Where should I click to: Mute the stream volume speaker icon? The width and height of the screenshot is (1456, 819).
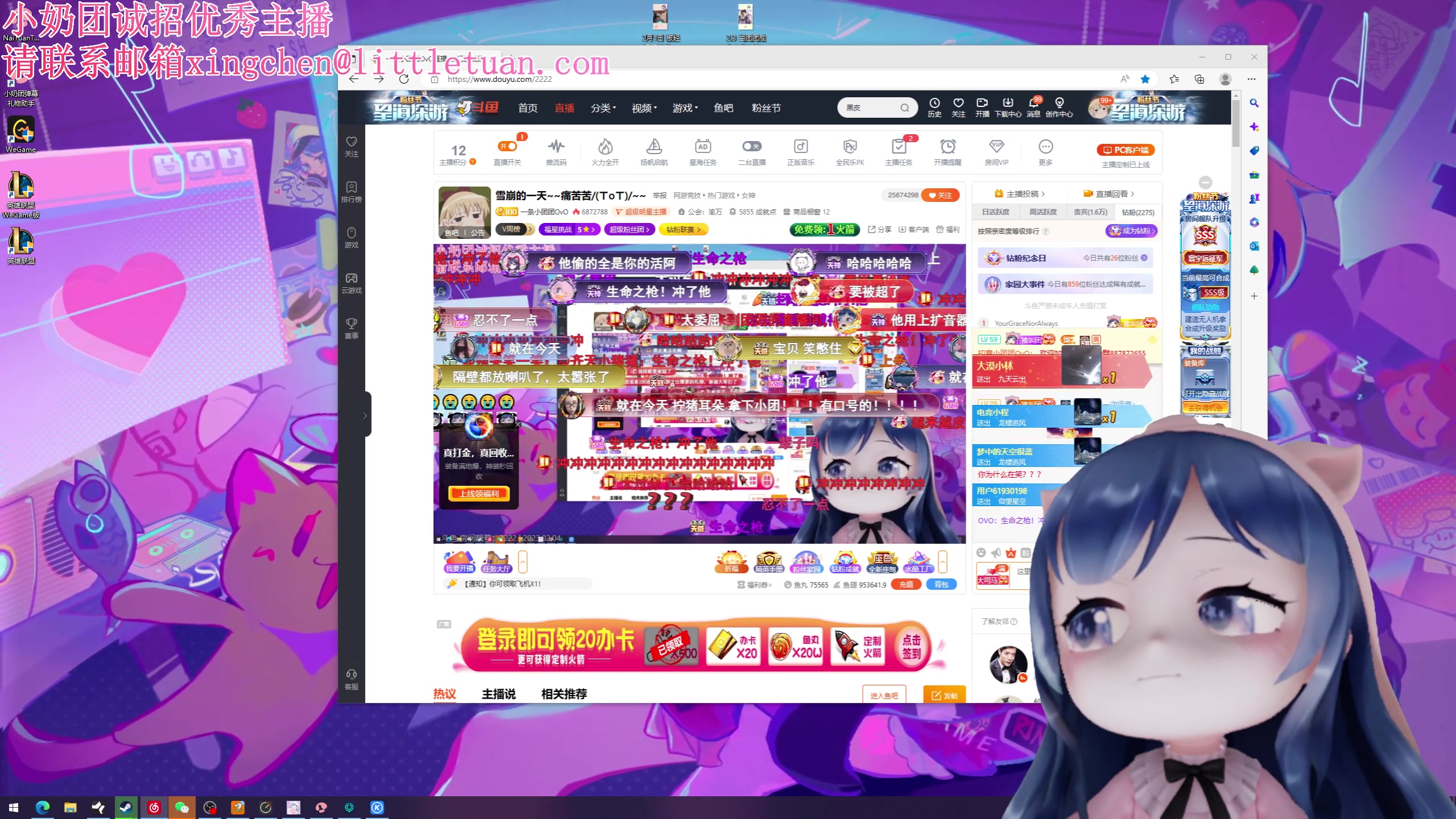tap(996, 552)
